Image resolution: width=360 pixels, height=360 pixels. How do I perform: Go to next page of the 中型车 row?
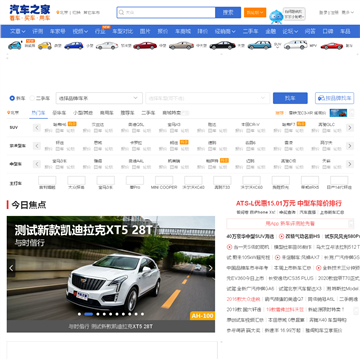350,164
